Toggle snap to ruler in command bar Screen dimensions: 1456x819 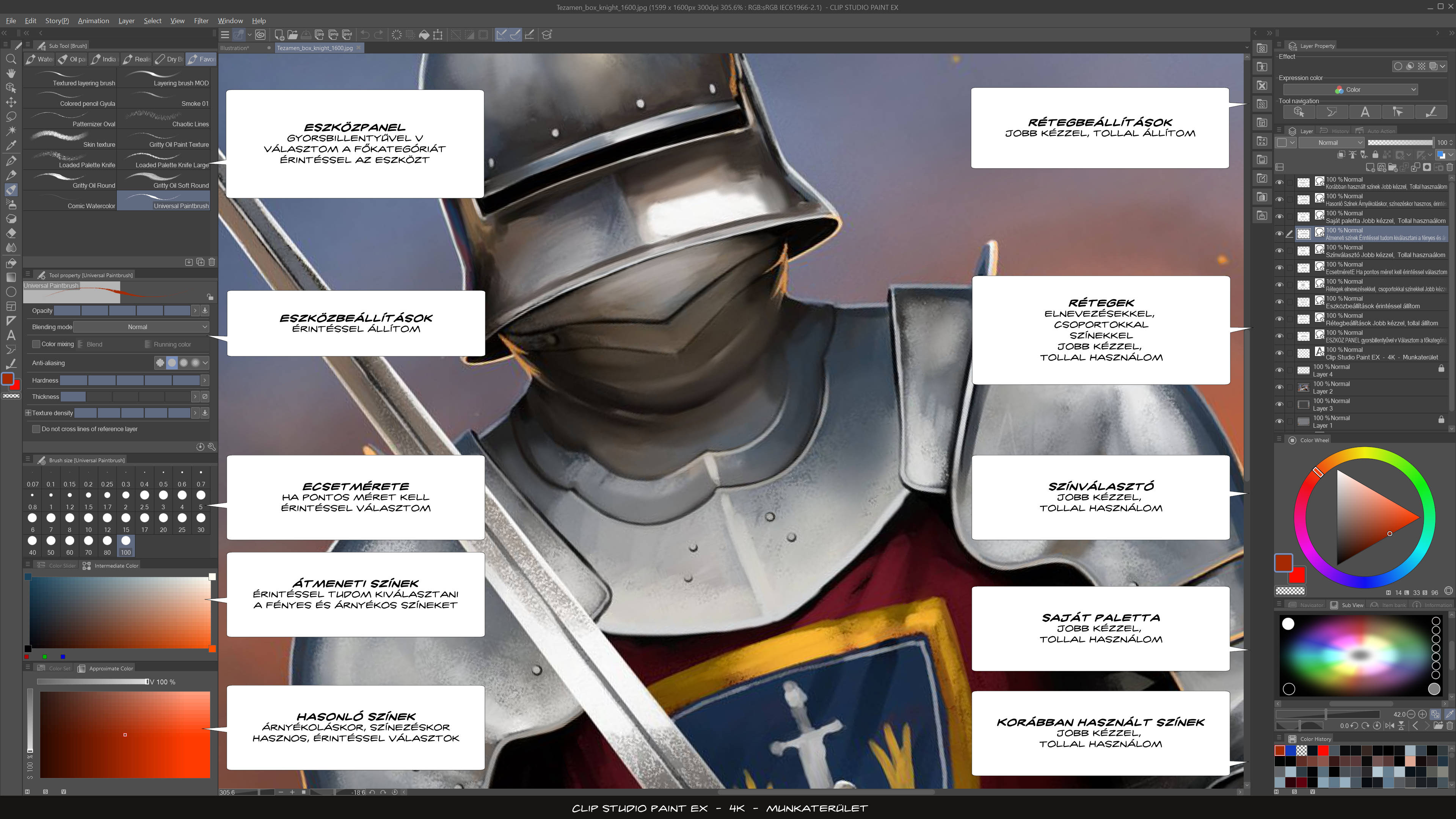501,35
